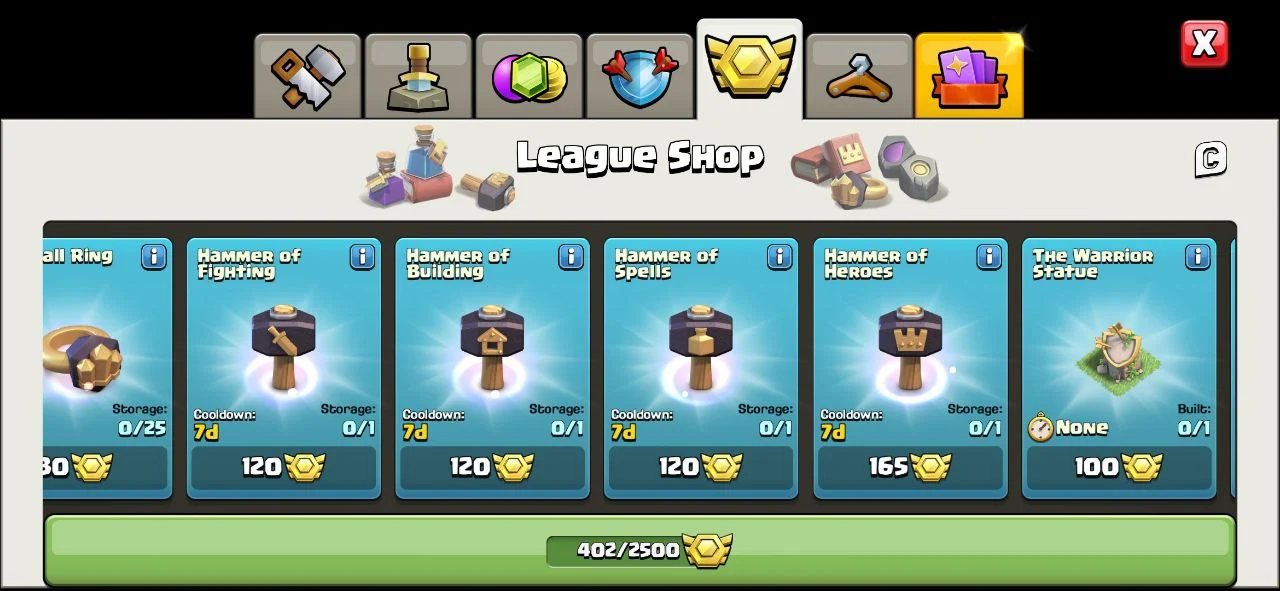Screen dimensions: 1280x591
Task: Open the hammer and saw builder tab
Action: [307, 76]
